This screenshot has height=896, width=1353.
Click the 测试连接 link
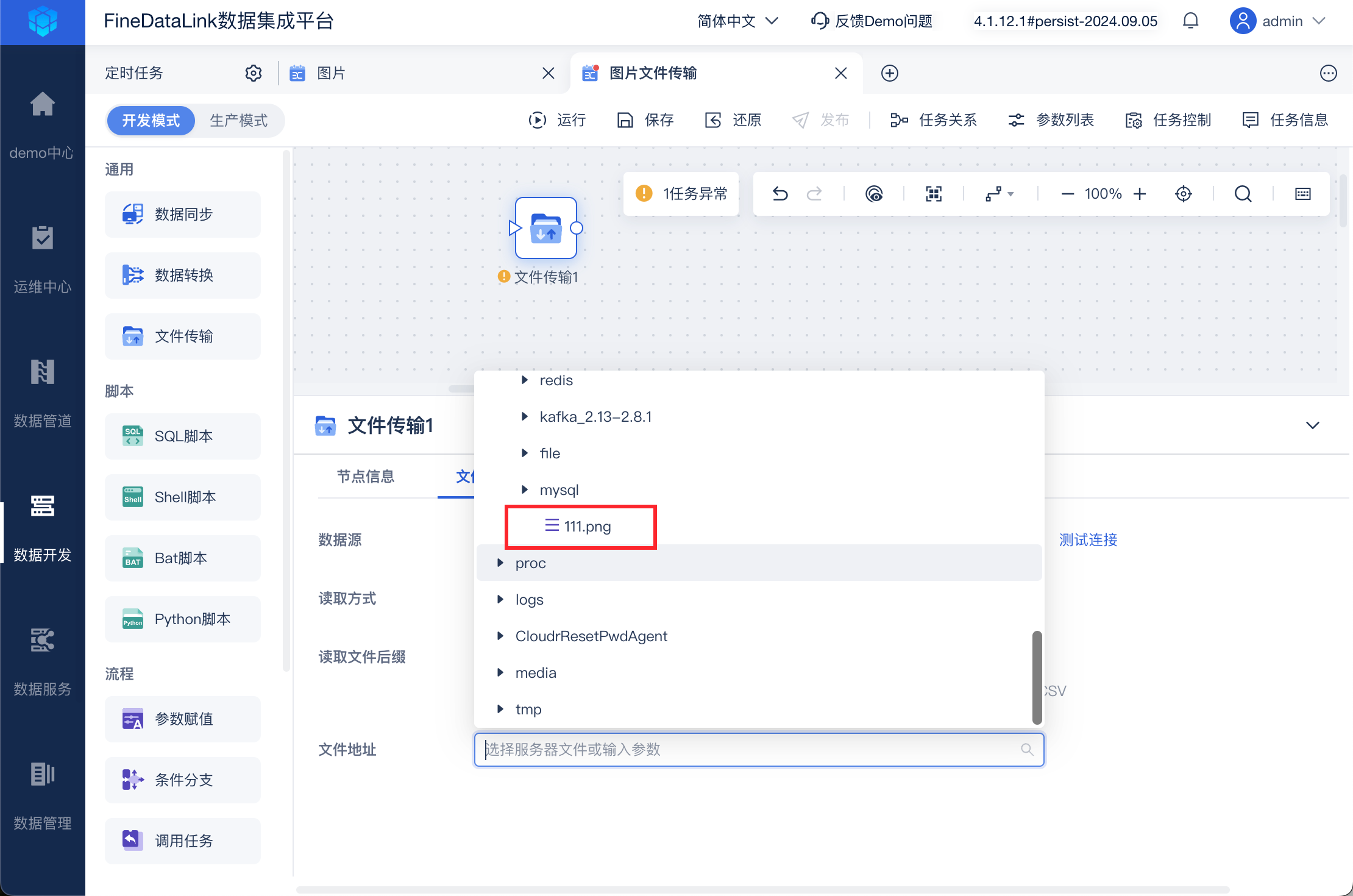(1088, 539)
